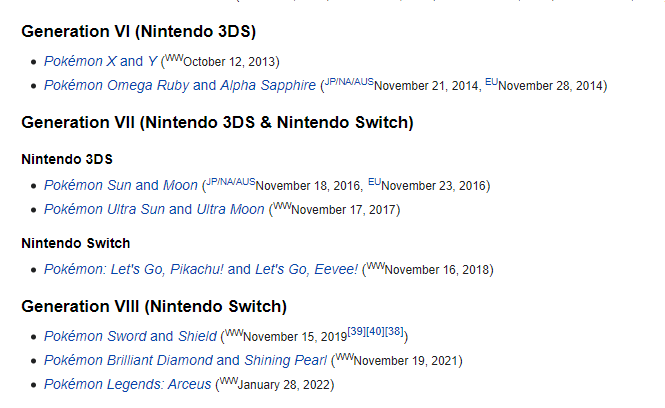Open Pokémon Omega Ruby link

[x=117, y=85]
